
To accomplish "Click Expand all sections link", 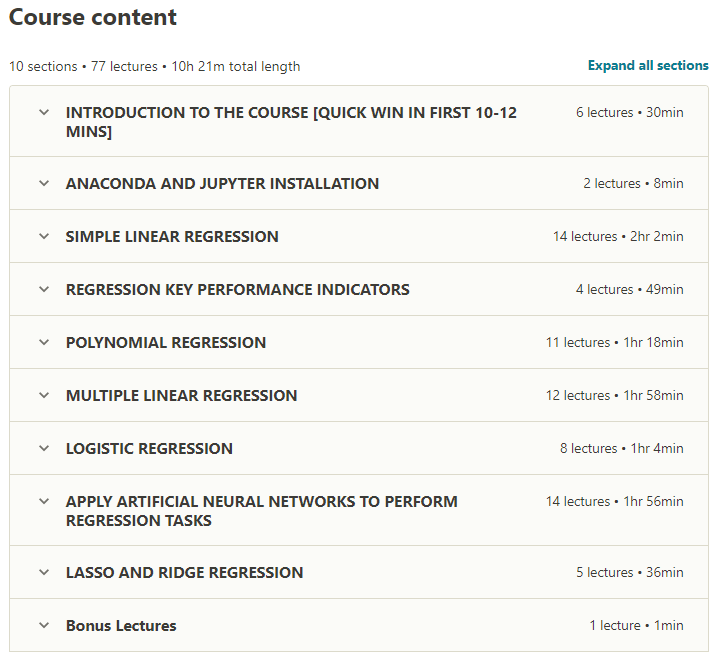I will [648, 66].
